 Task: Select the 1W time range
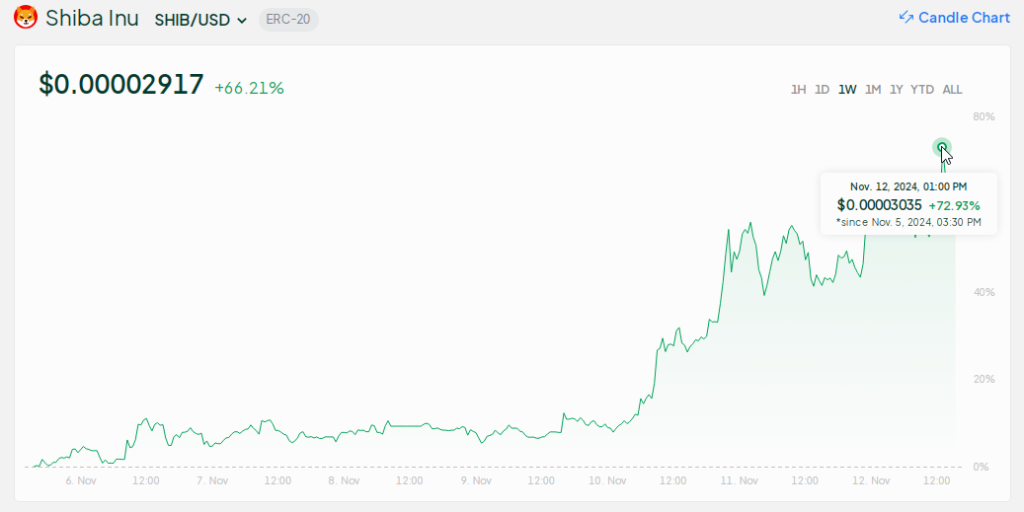[x=847, y=90]
